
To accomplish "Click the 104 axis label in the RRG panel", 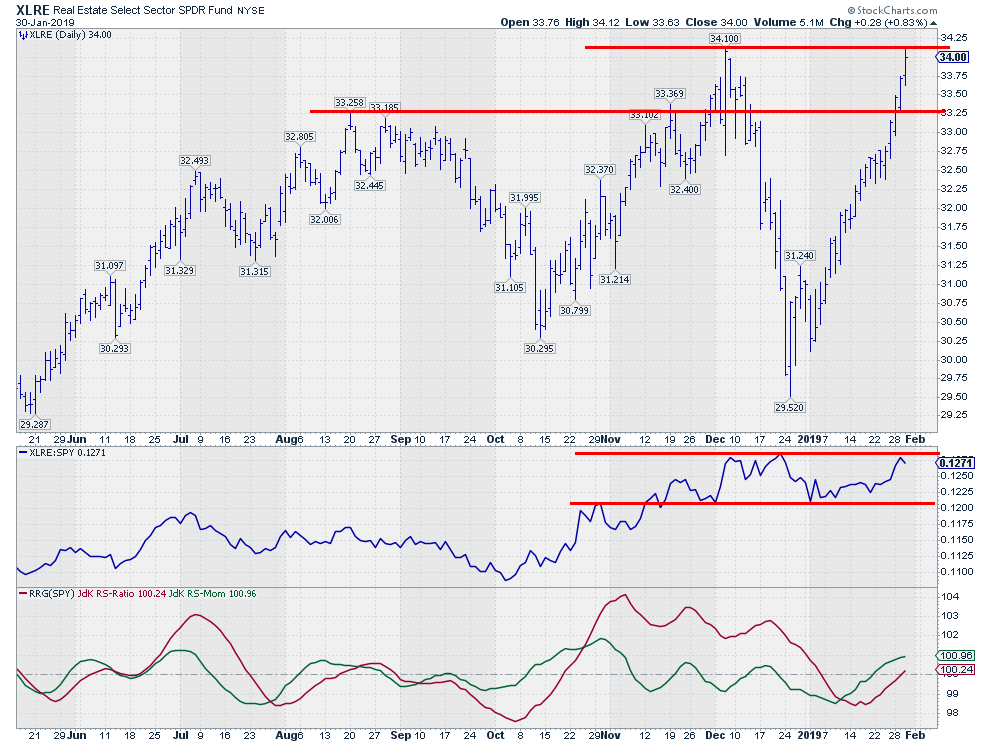I will click(x=950, y=597).
